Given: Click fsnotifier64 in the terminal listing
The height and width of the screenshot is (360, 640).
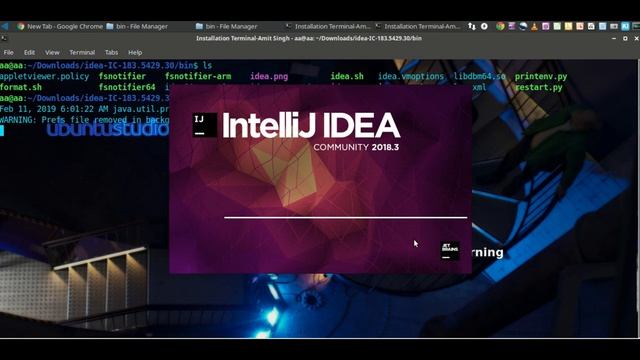Looking at the screenshot, I should [x=127, y=87].
